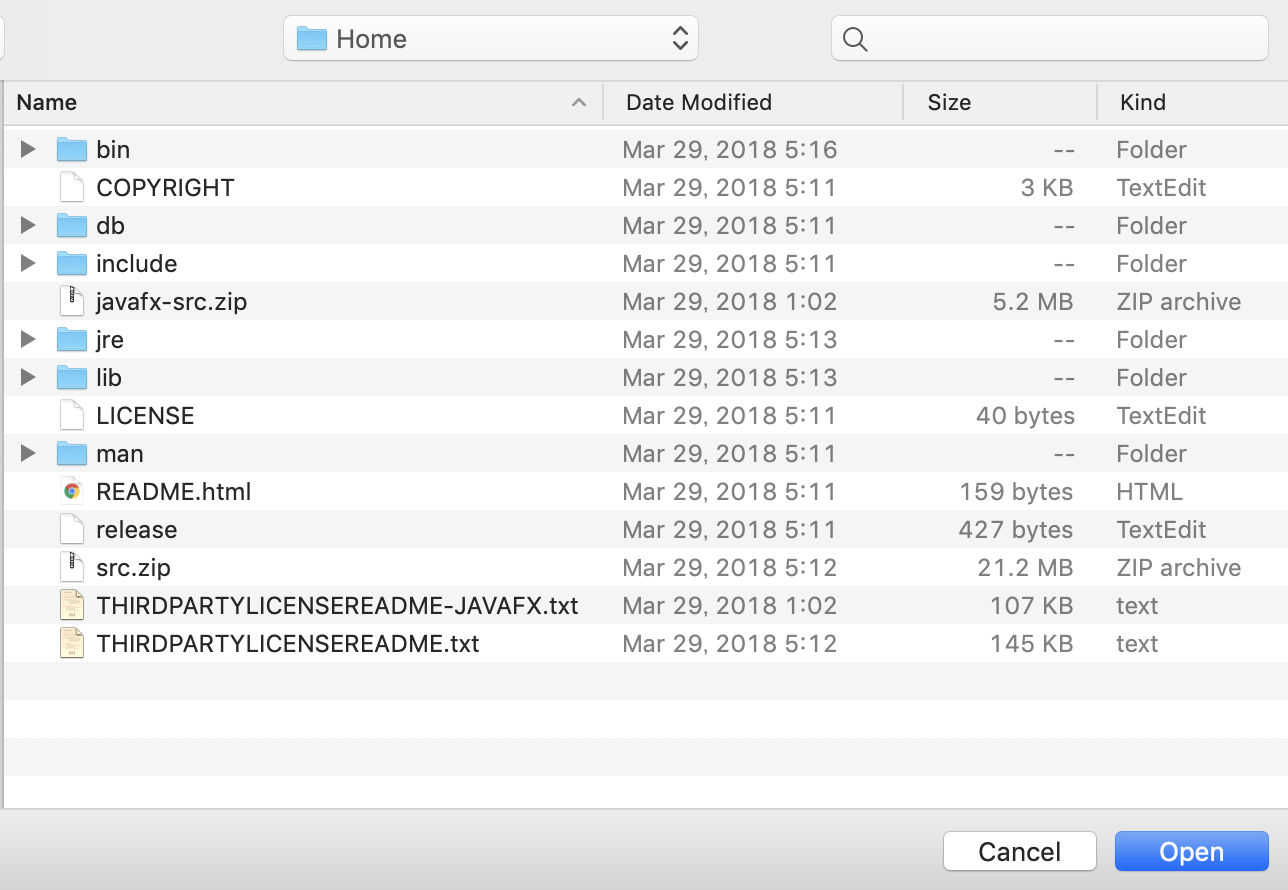Click the COPYRIGHT document icon

(x=72, y=188)
